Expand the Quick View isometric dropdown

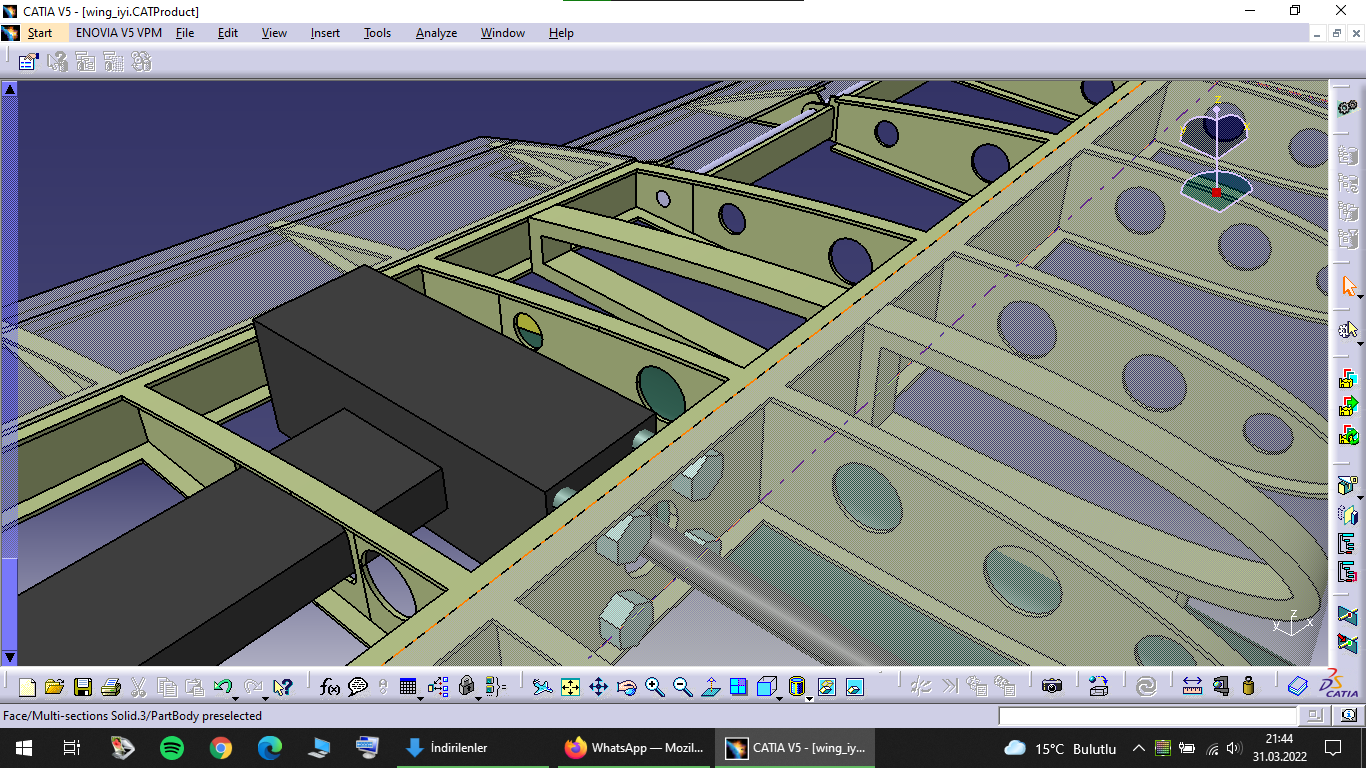780,696
